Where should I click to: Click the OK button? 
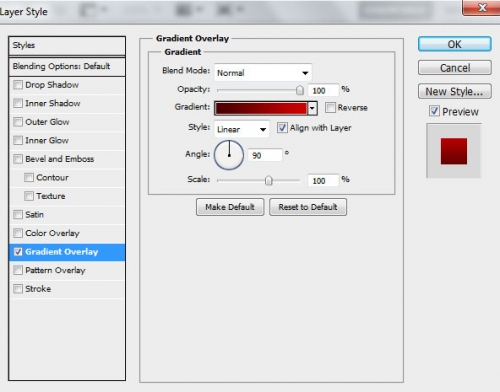(455, 44)
